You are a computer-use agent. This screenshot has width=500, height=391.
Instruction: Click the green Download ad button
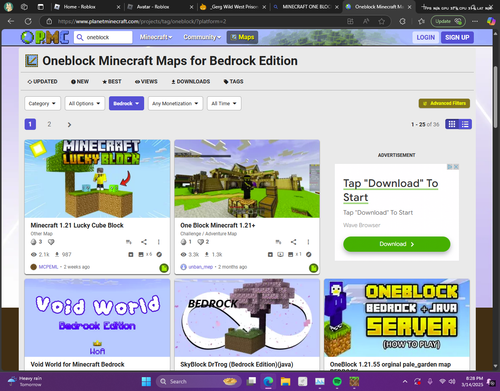397,244
